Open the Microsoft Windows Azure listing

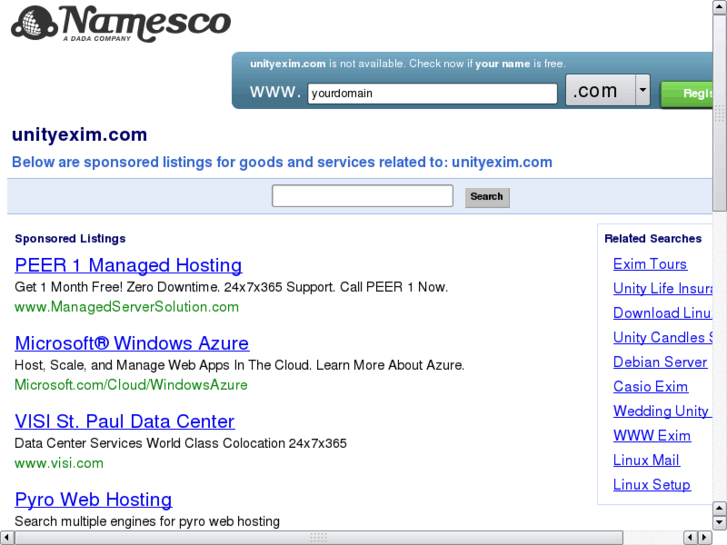click(131, 343)
